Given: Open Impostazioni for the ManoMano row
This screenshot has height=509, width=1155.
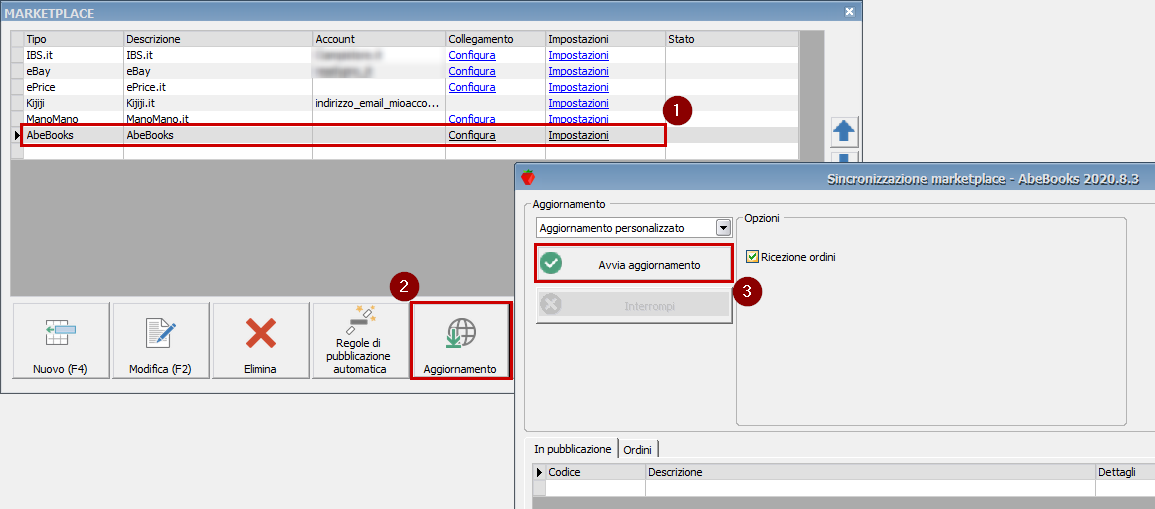Looking at the screenshot, I should pyautogui.click(x=578, y=119).
